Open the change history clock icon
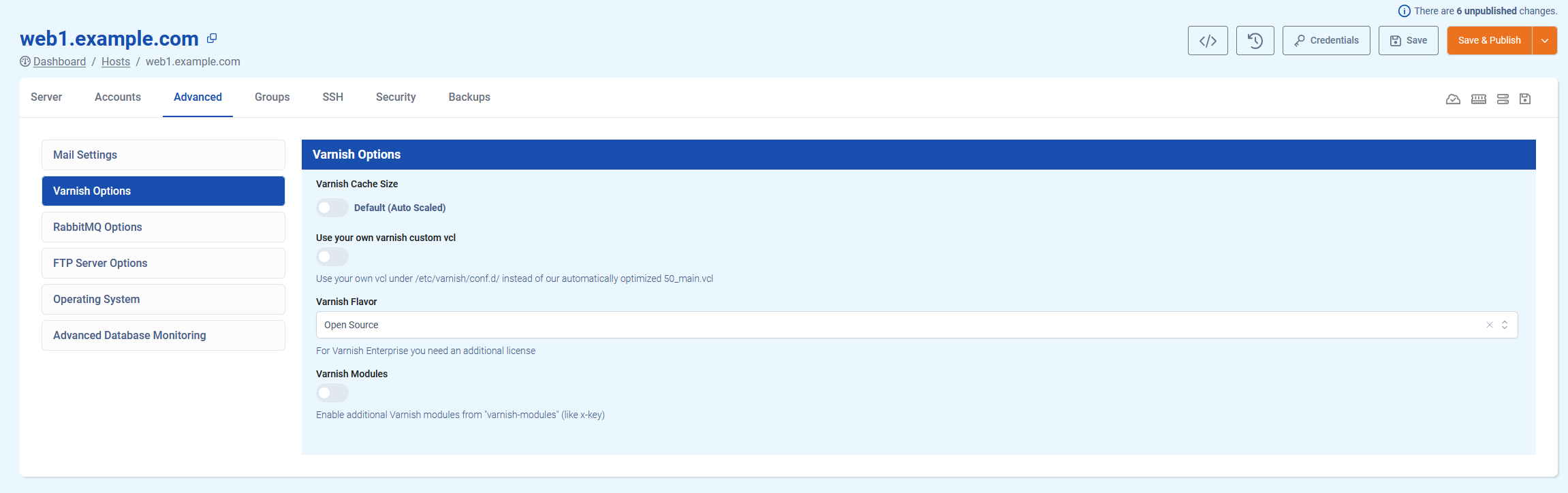Image resolution: width=1568 pixels, height=493 pixels. point(1255,41)
